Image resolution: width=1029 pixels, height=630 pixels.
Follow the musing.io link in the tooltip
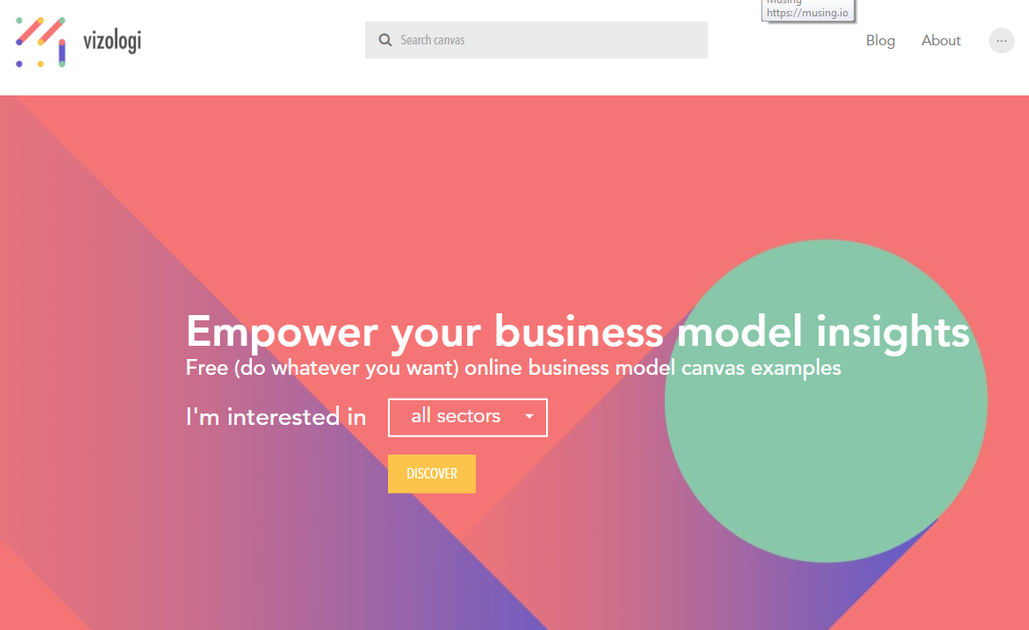coord(806,13)
